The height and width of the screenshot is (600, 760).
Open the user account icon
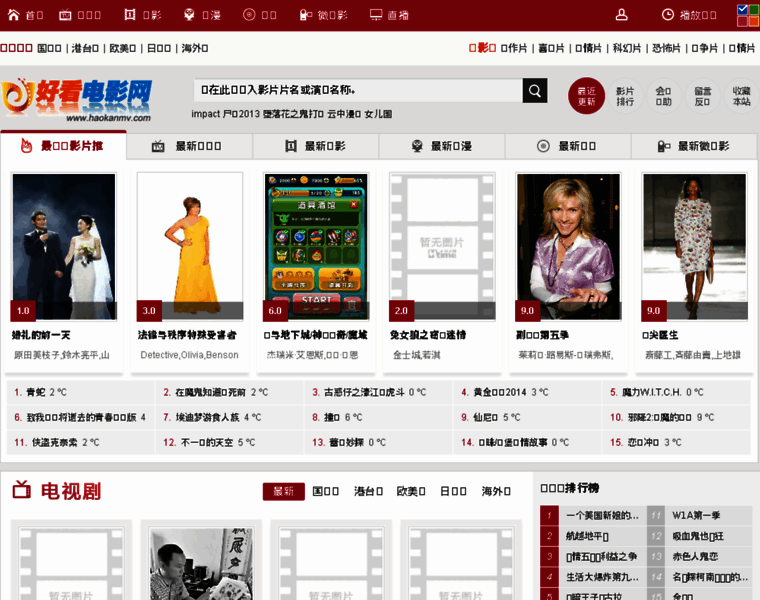click(621, 15)
